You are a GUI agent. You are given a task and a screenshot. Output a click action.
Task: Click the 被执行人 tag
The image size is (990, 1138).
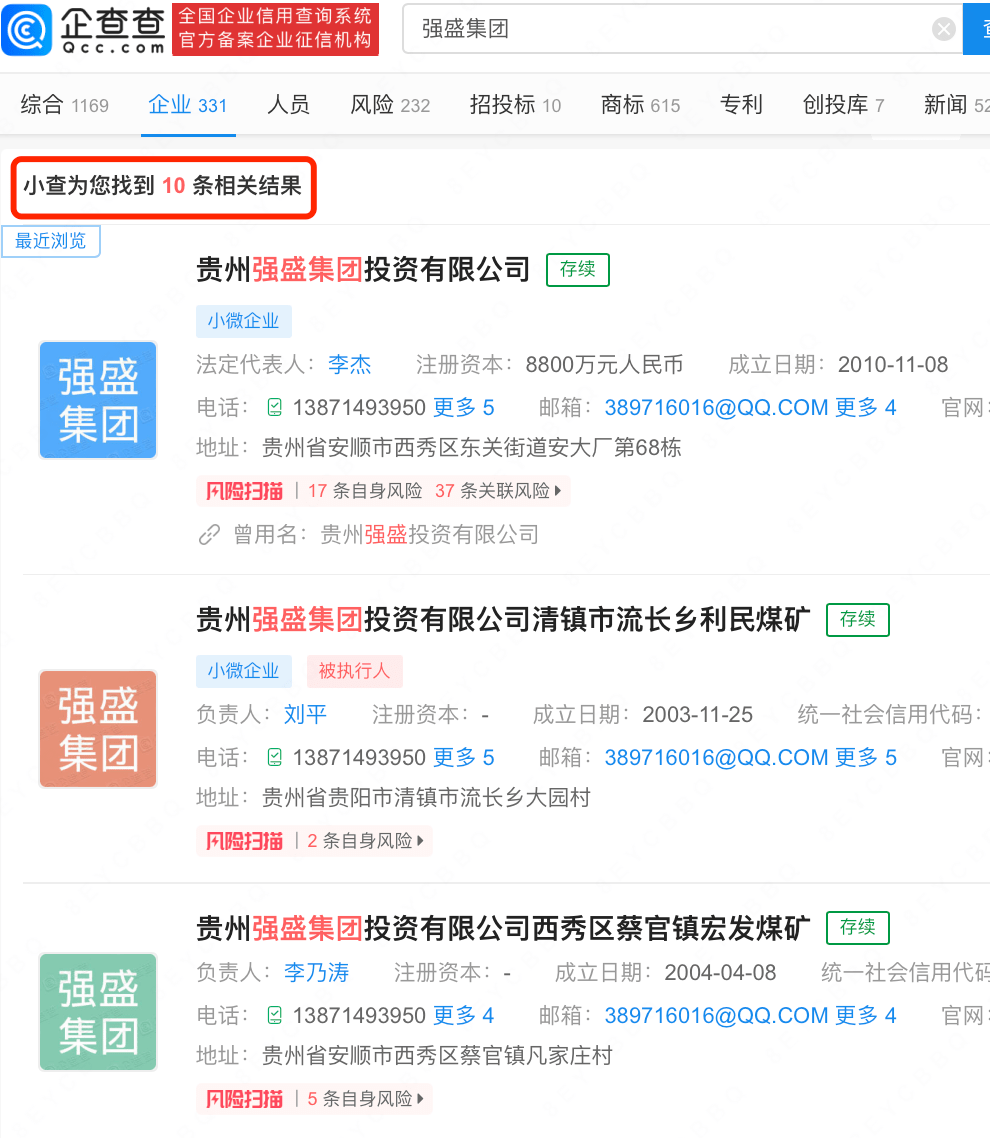coord(355,671)
